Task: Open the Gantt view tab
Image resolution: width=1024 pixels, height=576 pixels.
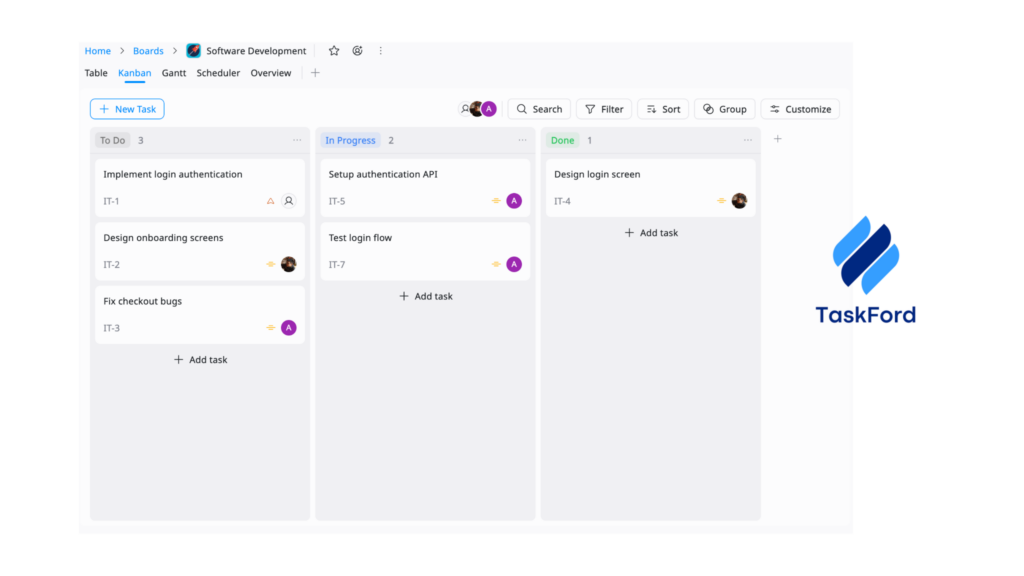Action: pos(174,72)
